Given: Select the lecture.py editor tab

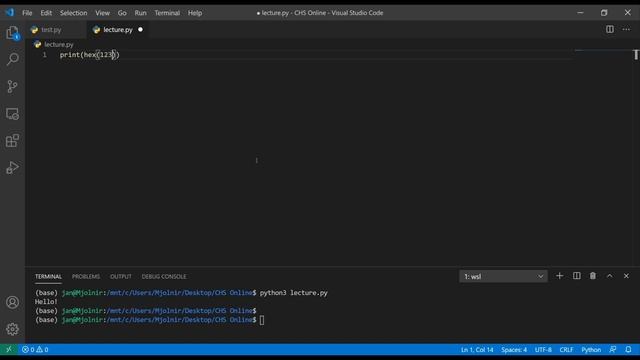Looking at the screenshot, I should coord(118,29).
